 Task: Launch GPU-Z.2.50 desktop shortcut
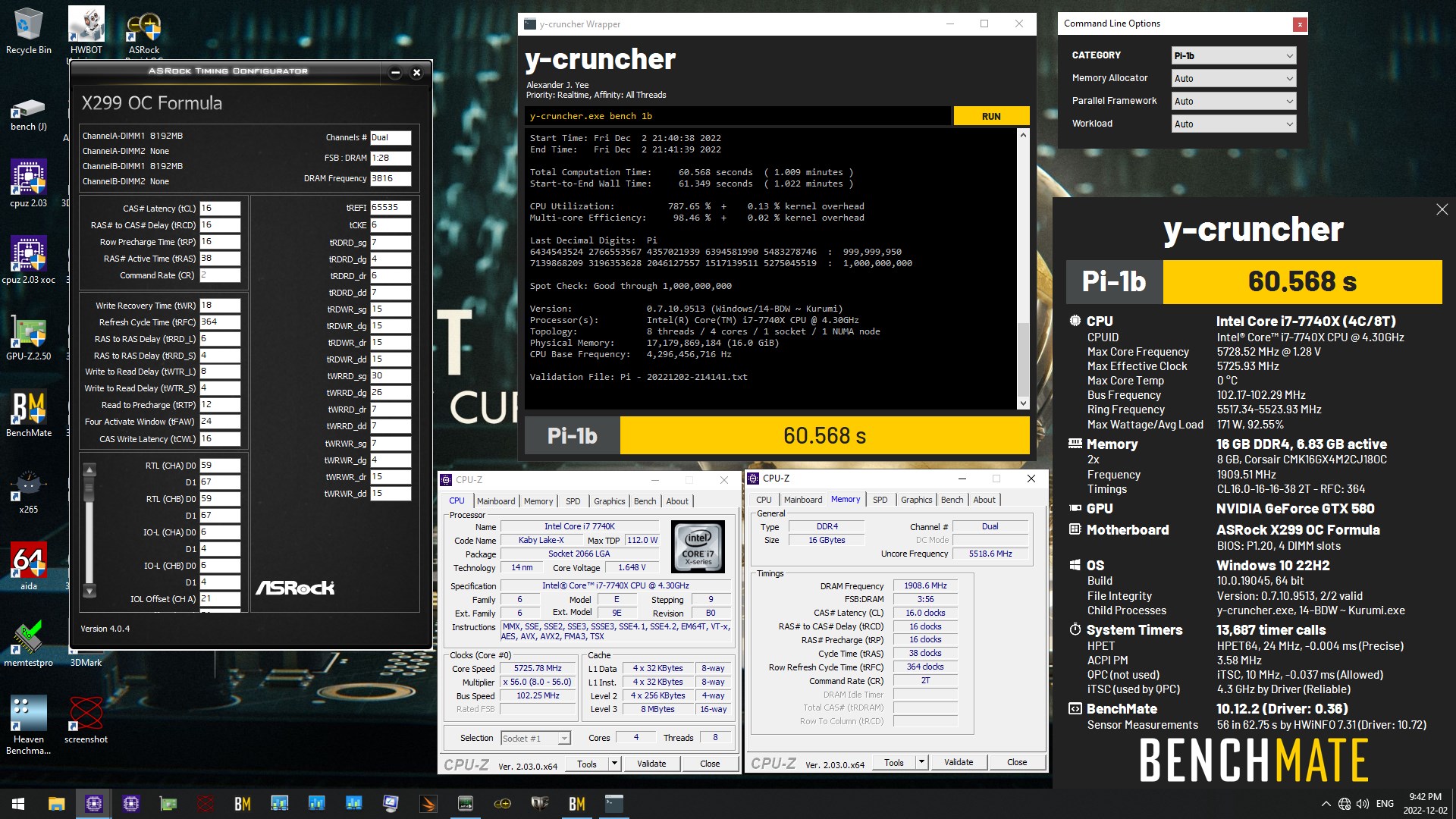pos(29,337)
